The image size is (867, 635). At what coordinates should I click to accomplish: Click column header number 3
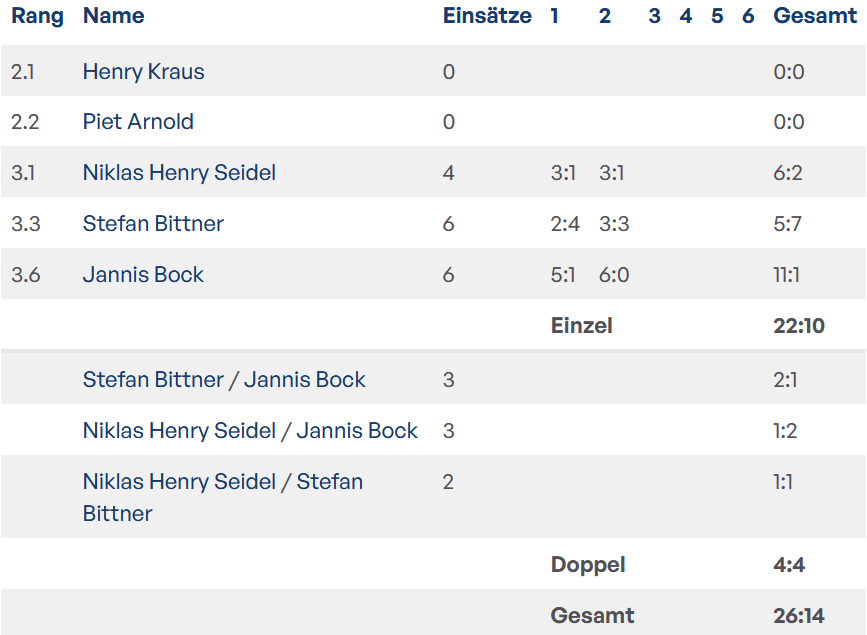coord(654,16)
